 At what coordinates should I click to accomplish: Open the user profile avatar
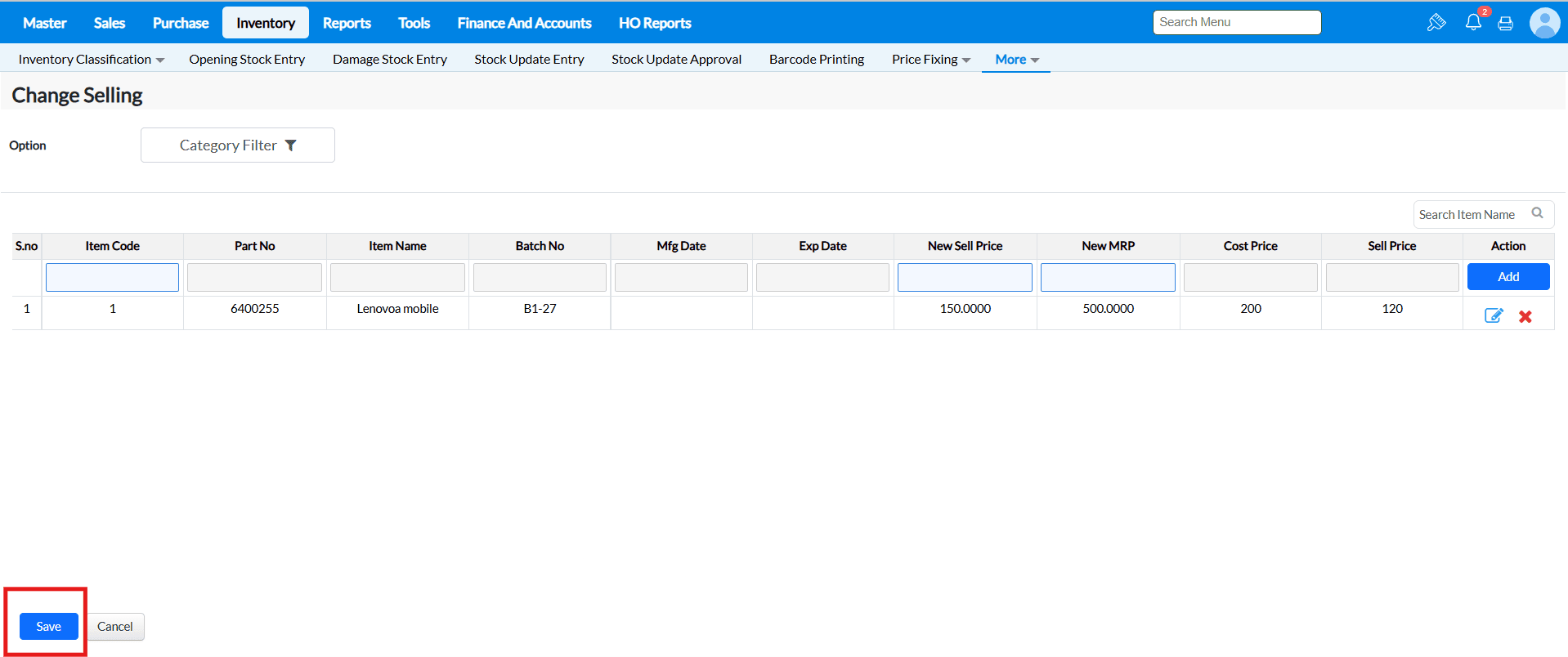click(x=1544, y=23)
